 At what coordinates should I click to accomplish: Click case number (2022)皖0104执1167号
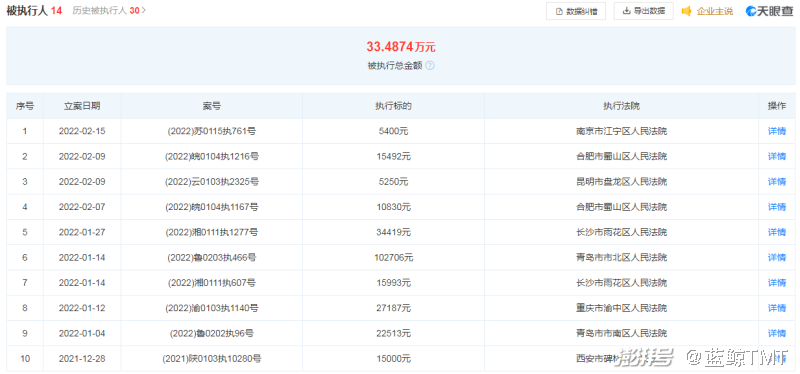[212, 207]
